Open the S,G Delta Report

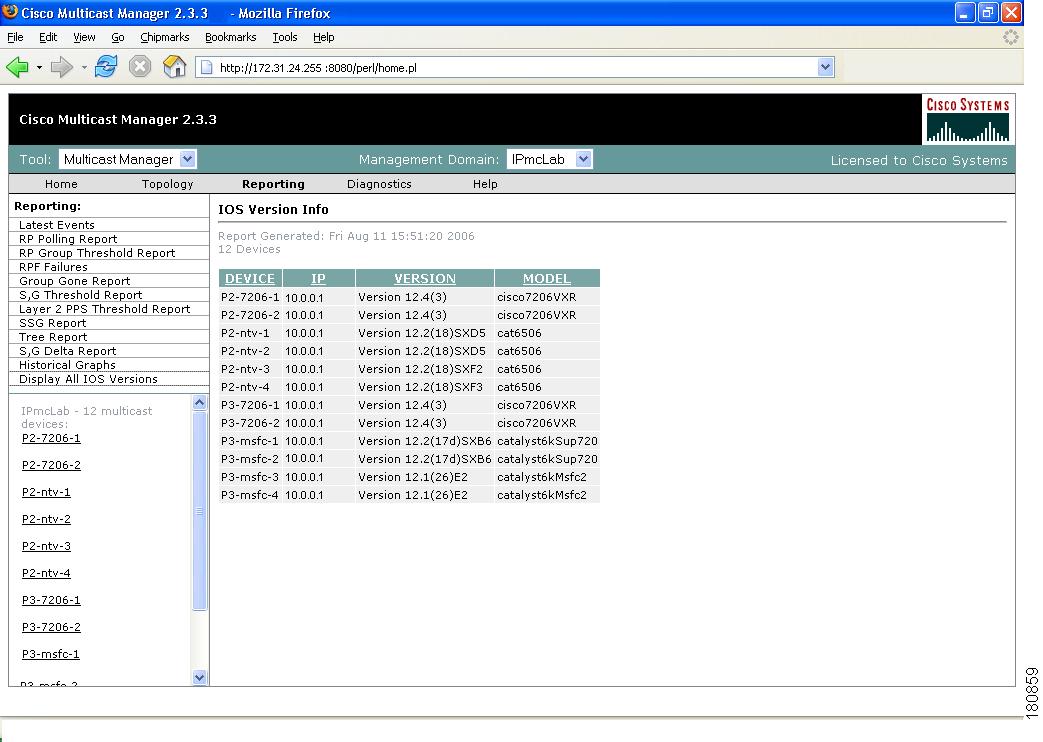(67, 351)
